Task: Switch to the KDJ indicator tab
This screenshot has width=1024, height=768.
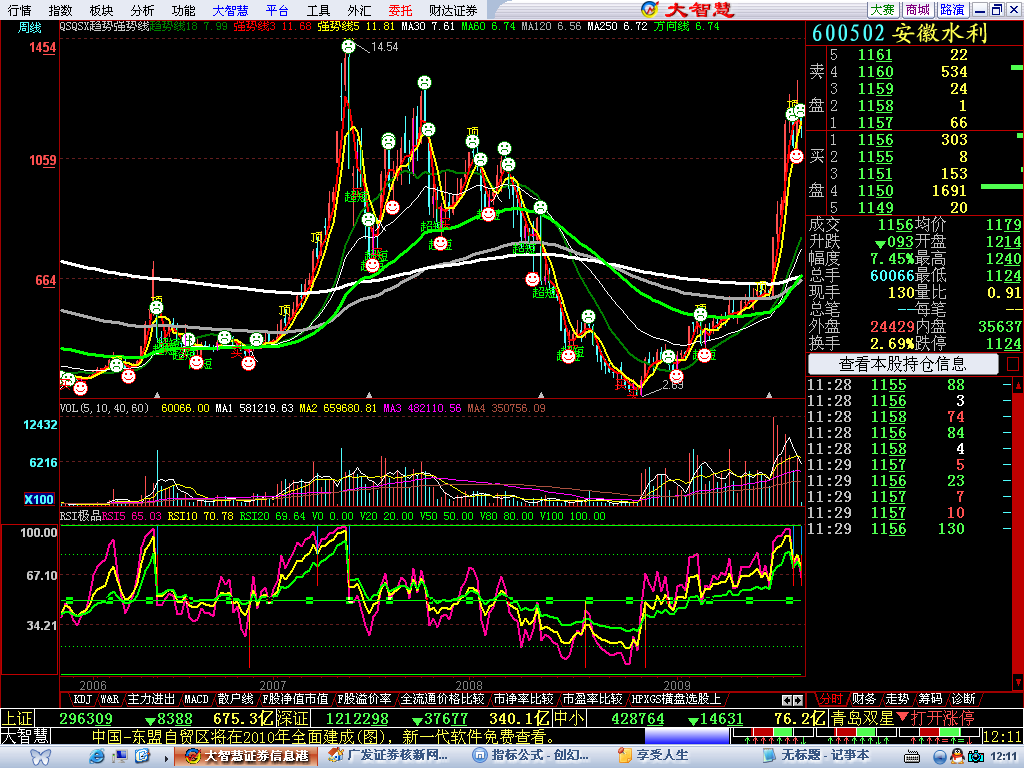Action: pyautogui.click(x=83, y=699)
